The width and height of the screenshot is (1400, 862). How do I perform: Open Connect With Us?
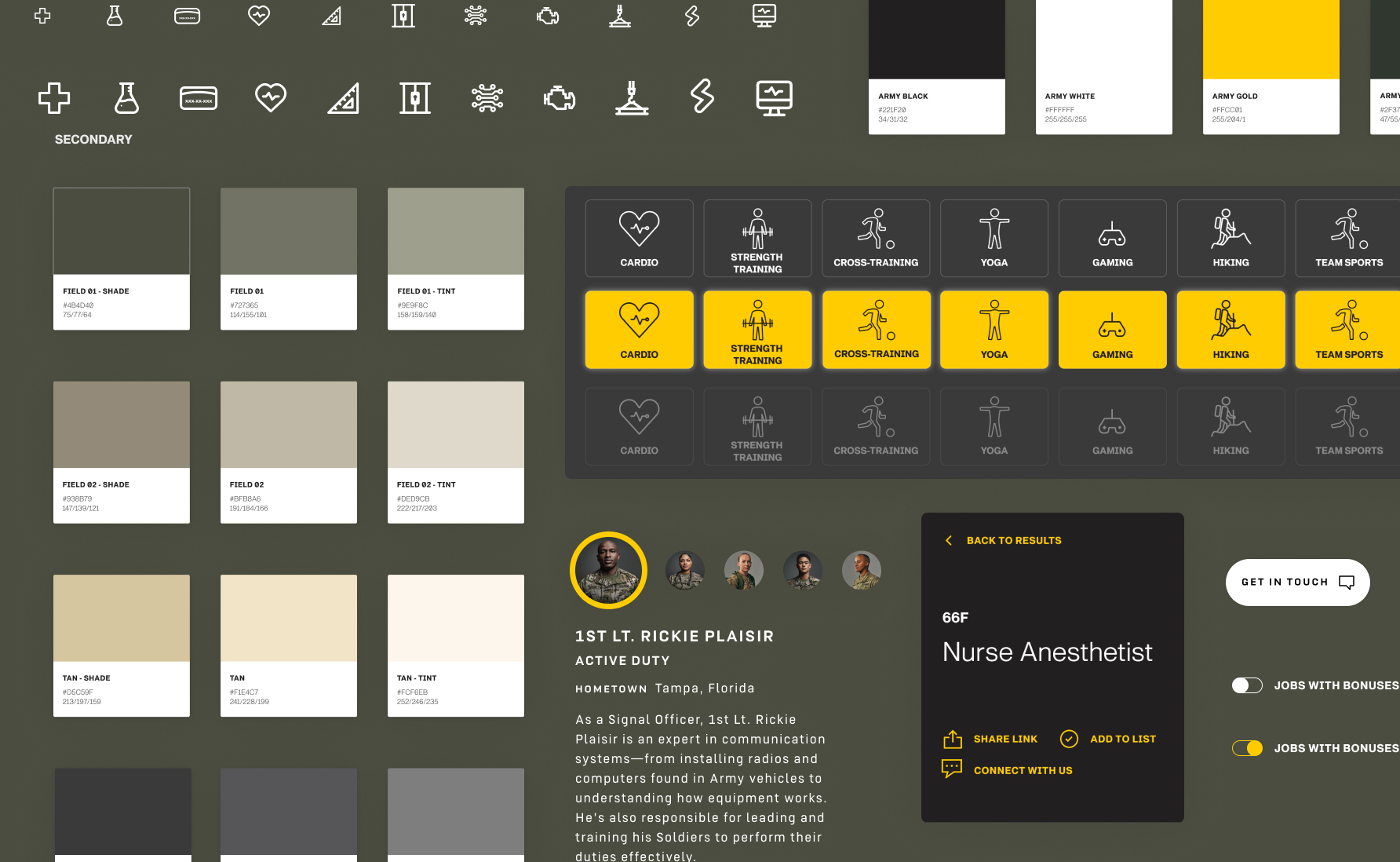[1008, 770]
